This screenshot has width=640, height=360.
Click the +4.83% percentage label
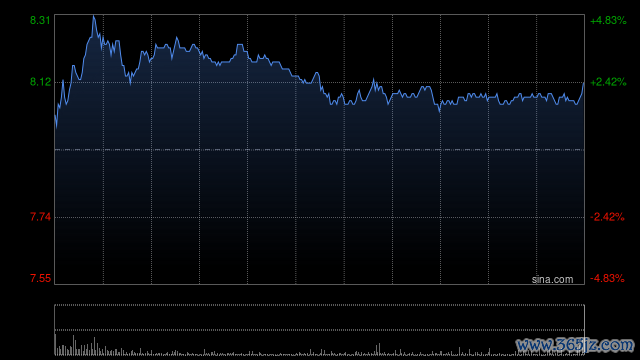coord(608,20)
